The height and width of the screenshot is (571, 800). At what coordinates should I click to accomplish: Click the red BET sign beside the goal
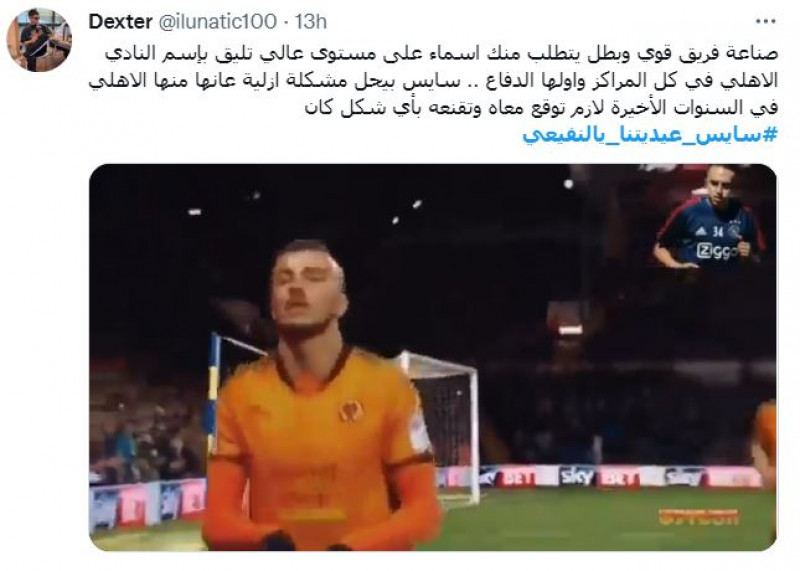click(x=516, y=478)
